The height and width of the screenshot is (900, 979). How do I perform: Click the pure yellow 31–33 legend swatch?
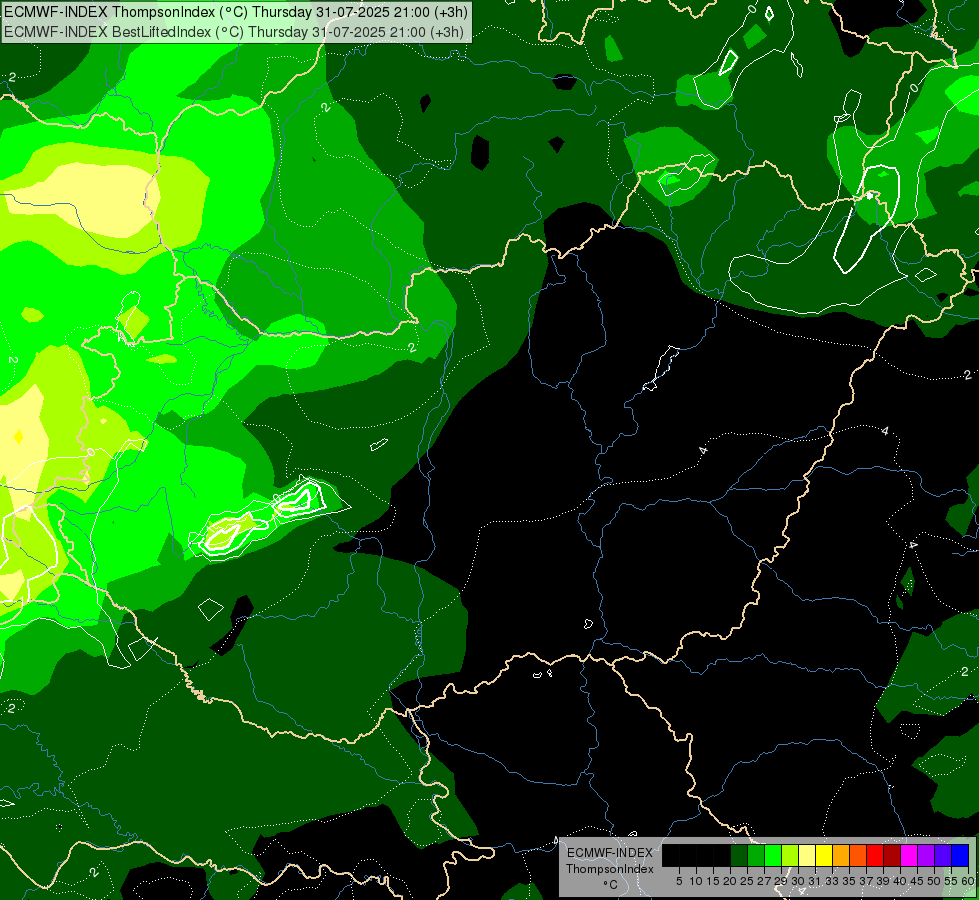click(824, 856)
